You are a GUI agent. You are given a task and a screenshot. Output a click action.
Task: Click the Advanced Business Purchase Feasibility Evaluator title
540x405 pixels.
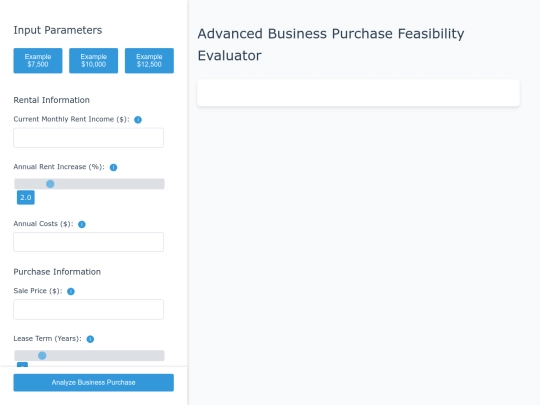pyautogui.click(x=331, y=45)
